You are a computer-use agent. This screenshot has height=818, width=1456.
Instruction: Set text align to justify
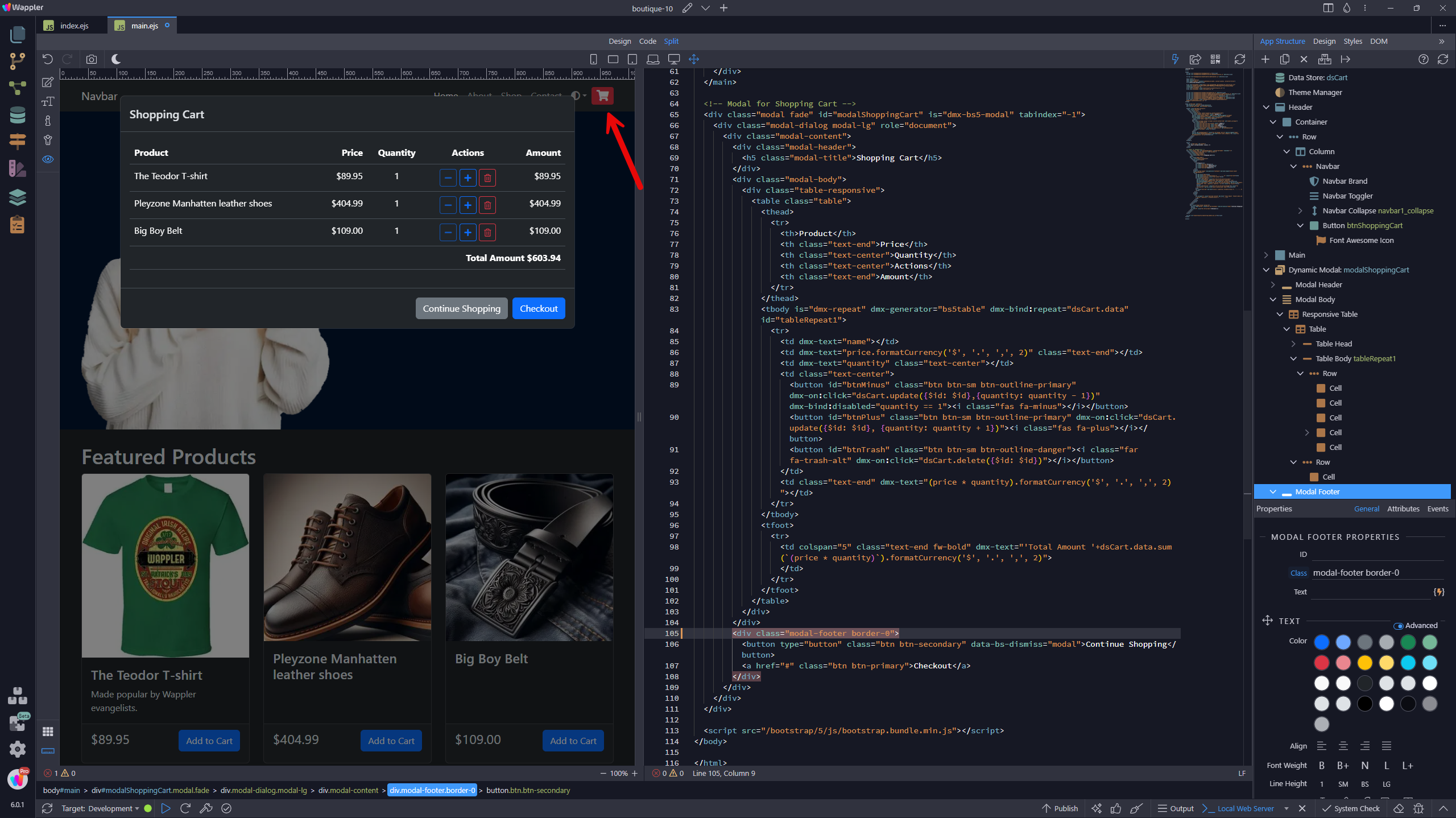[1387, 746]
